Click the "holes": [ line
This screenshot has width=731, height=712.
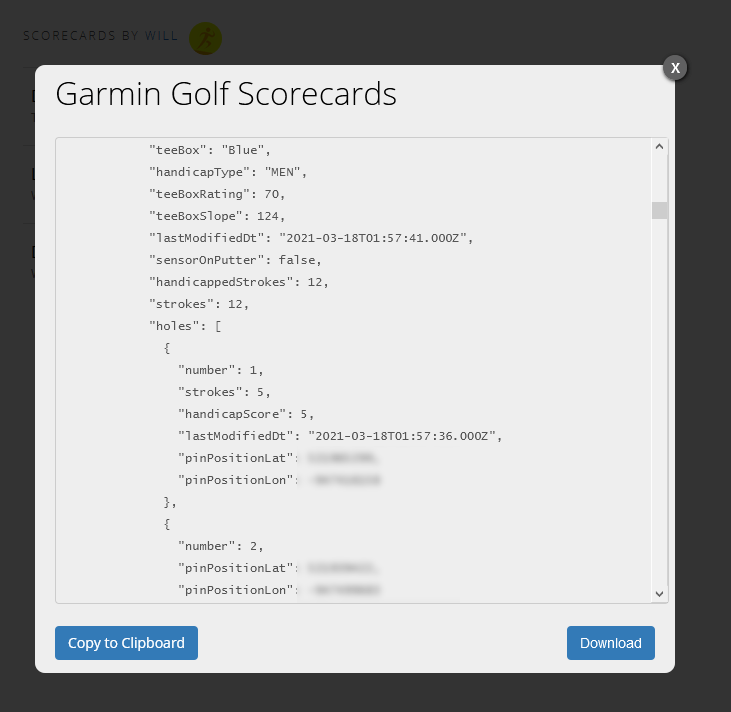185,326
